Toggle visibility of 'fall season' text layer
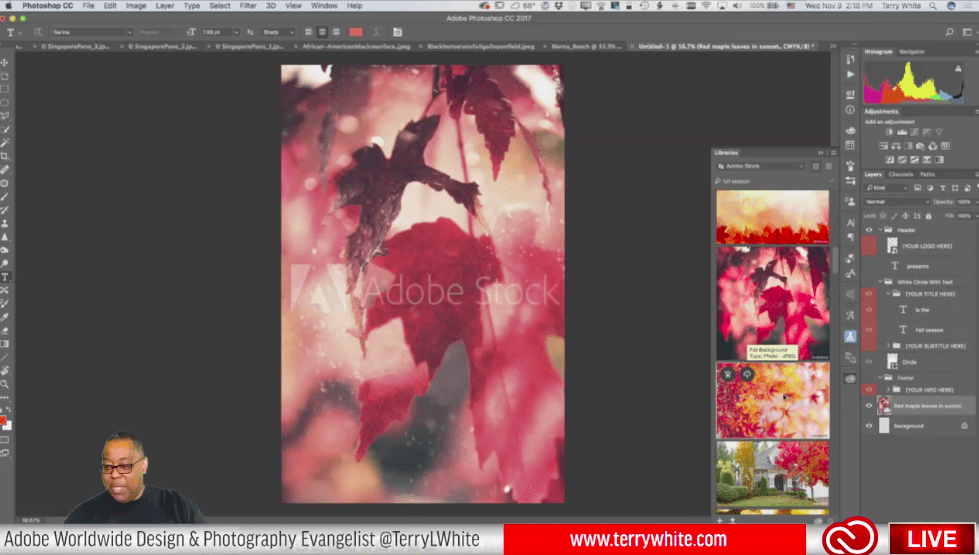This screenshot has width=979, height=555. [x=868, y=330]
